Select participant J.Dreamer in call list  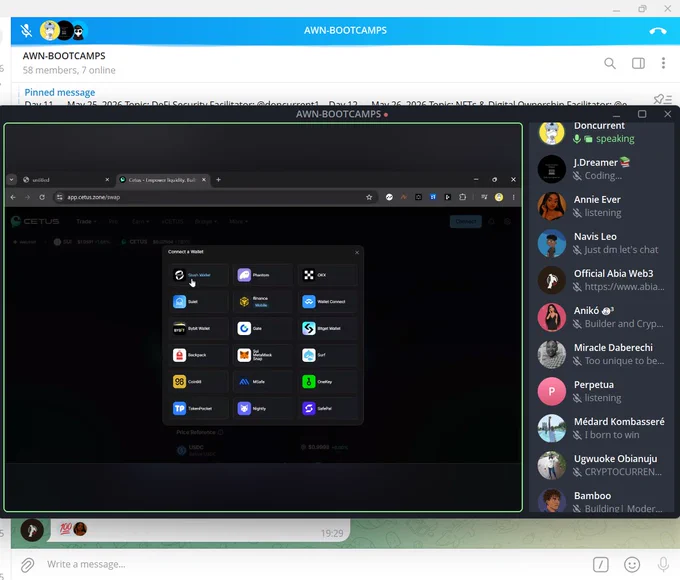pos(602,169)
